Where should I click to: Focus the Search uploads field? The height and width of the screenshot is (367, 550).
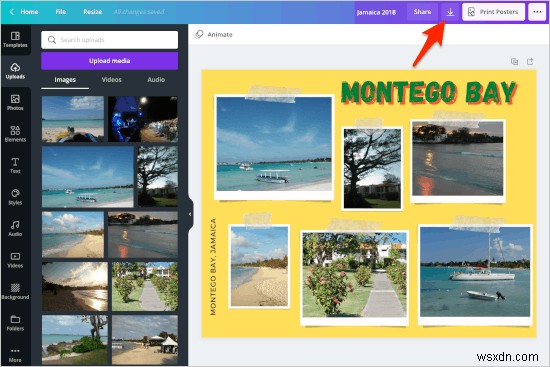(x=109, y=40)
